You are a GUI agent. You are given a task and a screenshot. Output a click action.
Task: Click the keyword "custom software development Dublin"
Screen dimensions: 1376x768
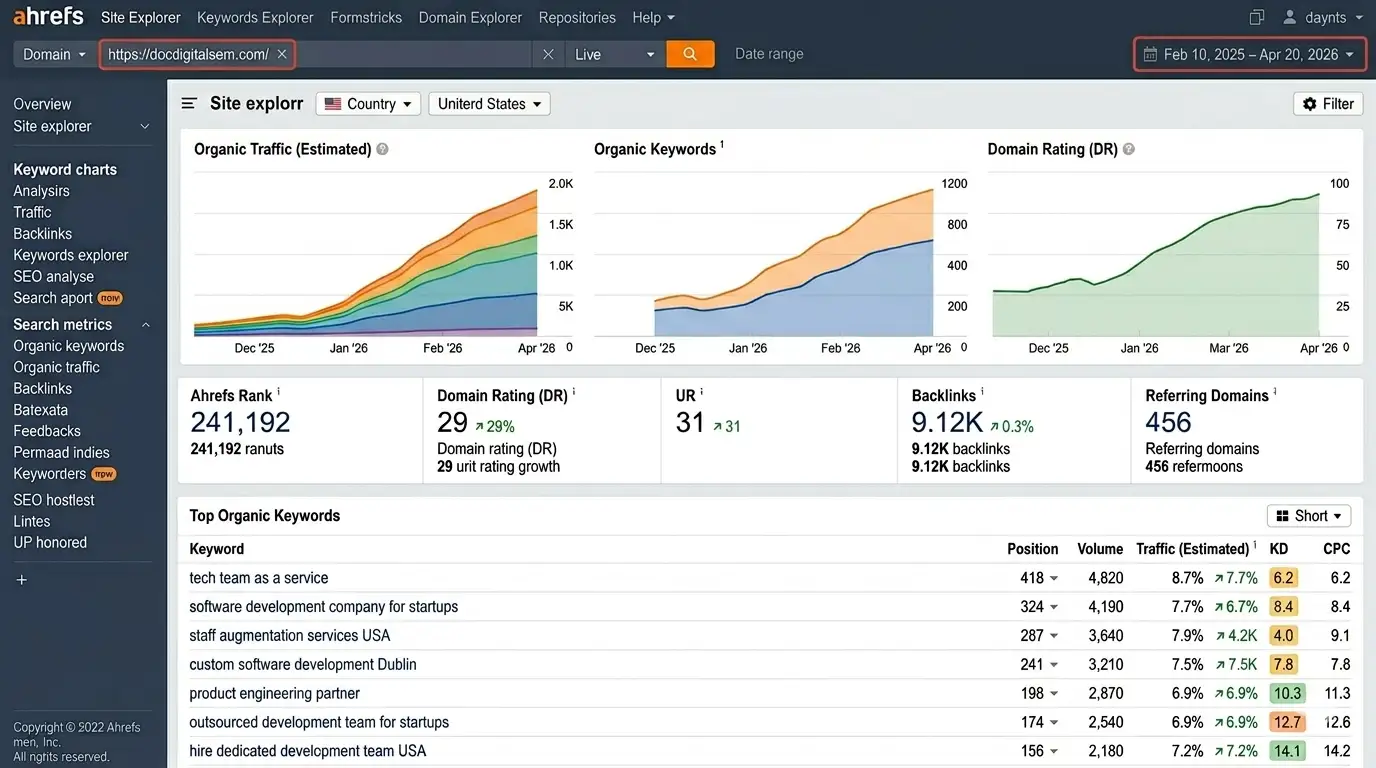click(303, 665)
